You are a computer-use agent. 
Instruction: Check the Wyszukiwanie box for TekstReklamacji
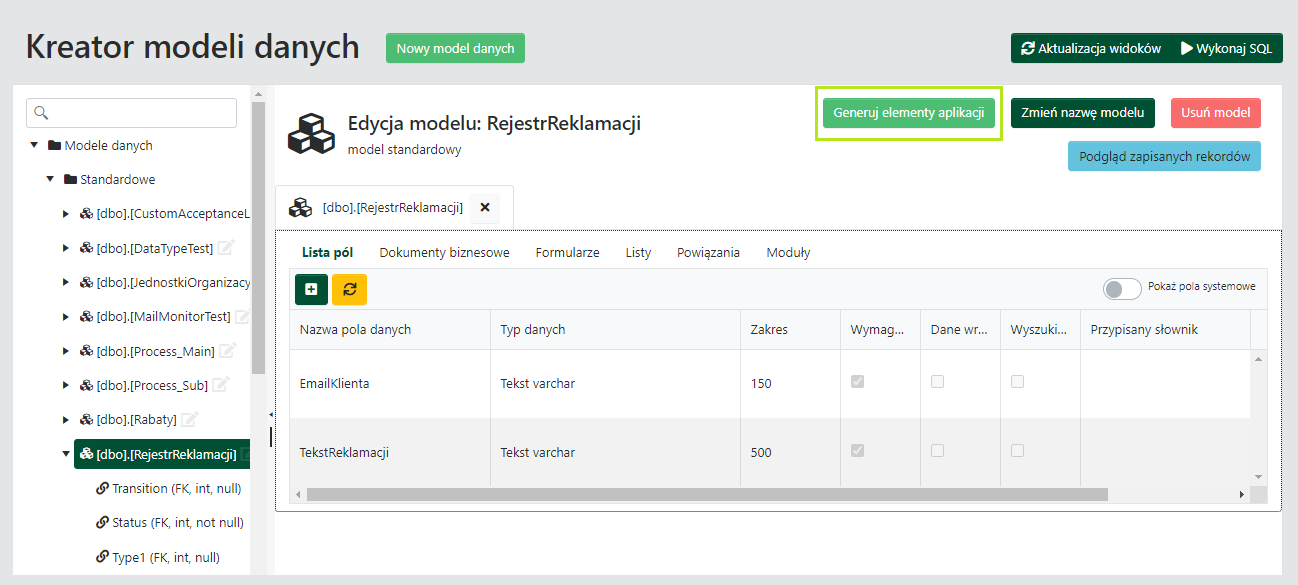coord(1017,451)
